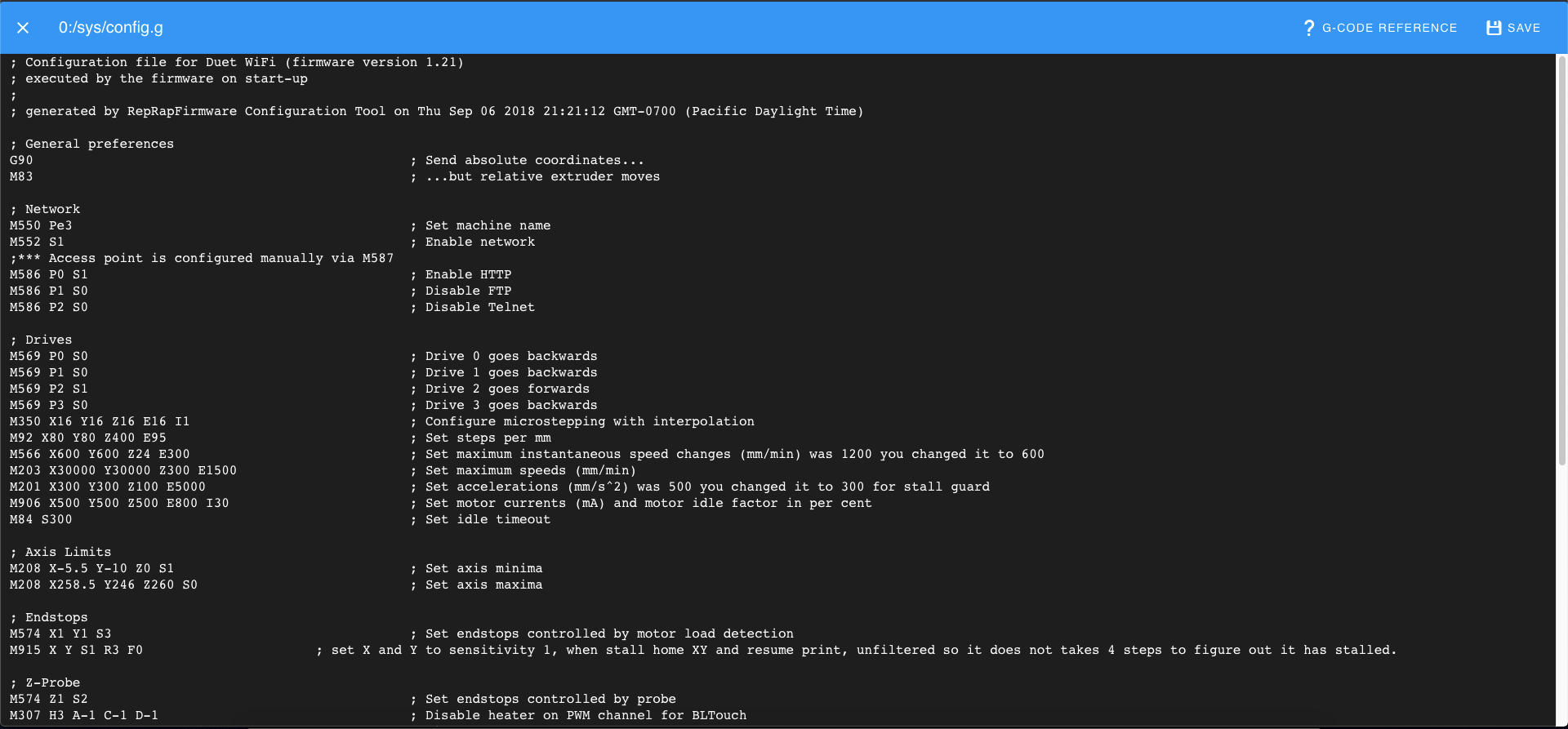Image resolution: width=1568 pixels, height=729 pixels.
Task: Click the '; Set idle timeout' comment
Action: [x=480, y=519]
